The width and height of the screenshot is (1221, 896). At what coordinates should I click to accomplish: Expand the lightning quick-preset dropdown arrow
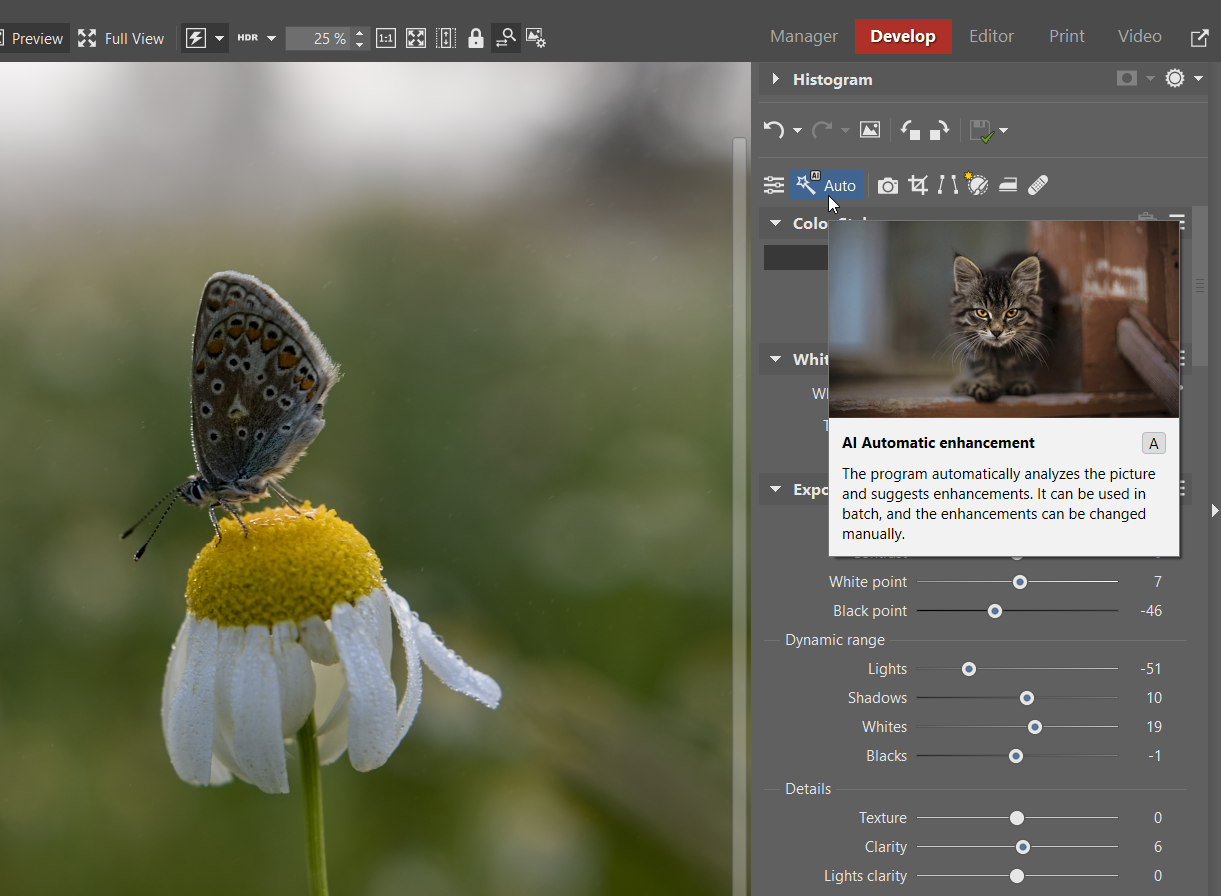coord(218,38)
